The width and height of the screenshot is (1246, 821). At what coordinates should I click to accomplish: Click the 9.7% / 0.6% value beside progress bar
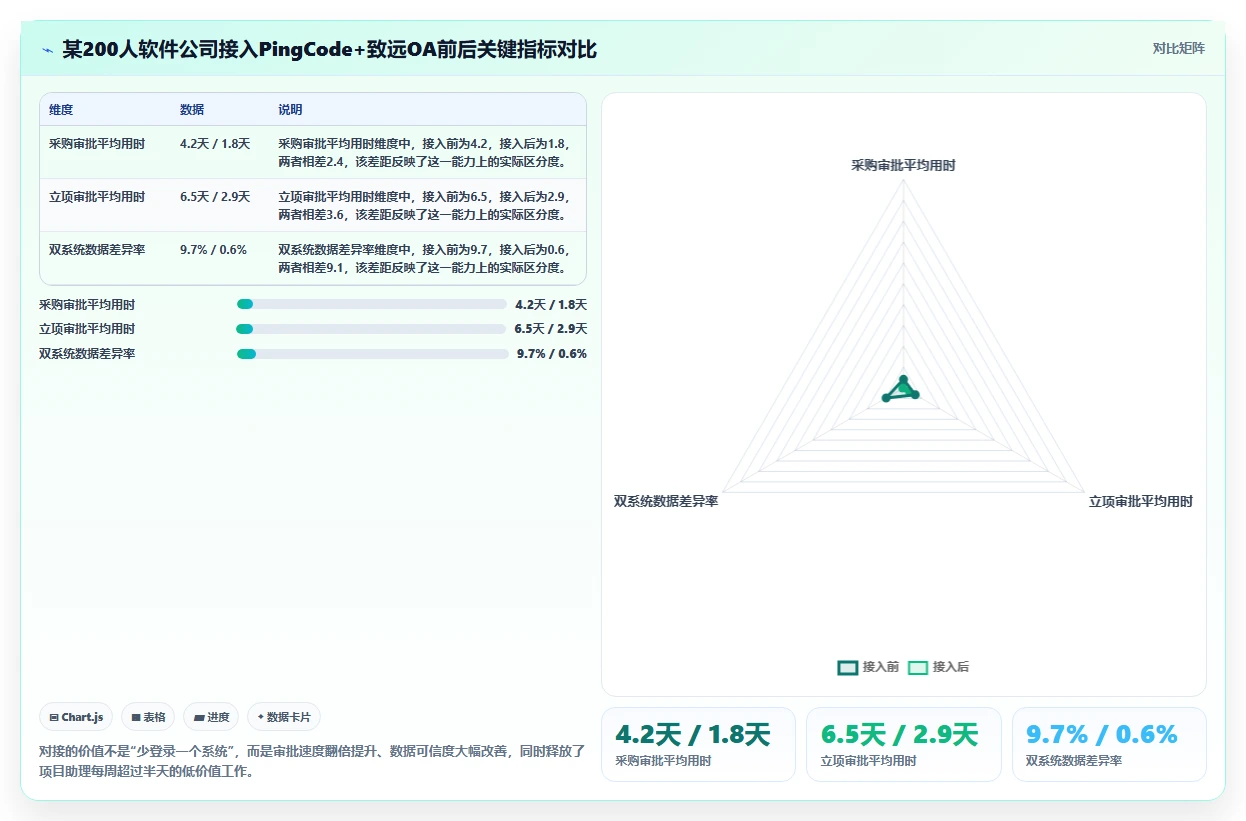(552, 353)
